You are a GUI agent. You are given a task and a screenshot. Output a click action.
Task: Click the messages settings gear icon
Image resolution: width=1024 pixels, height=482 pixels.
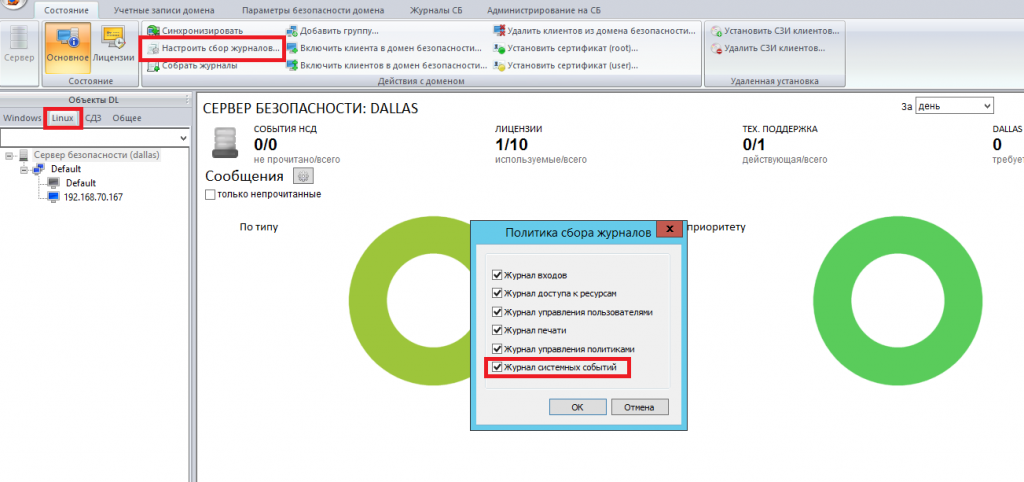(304, 176)
